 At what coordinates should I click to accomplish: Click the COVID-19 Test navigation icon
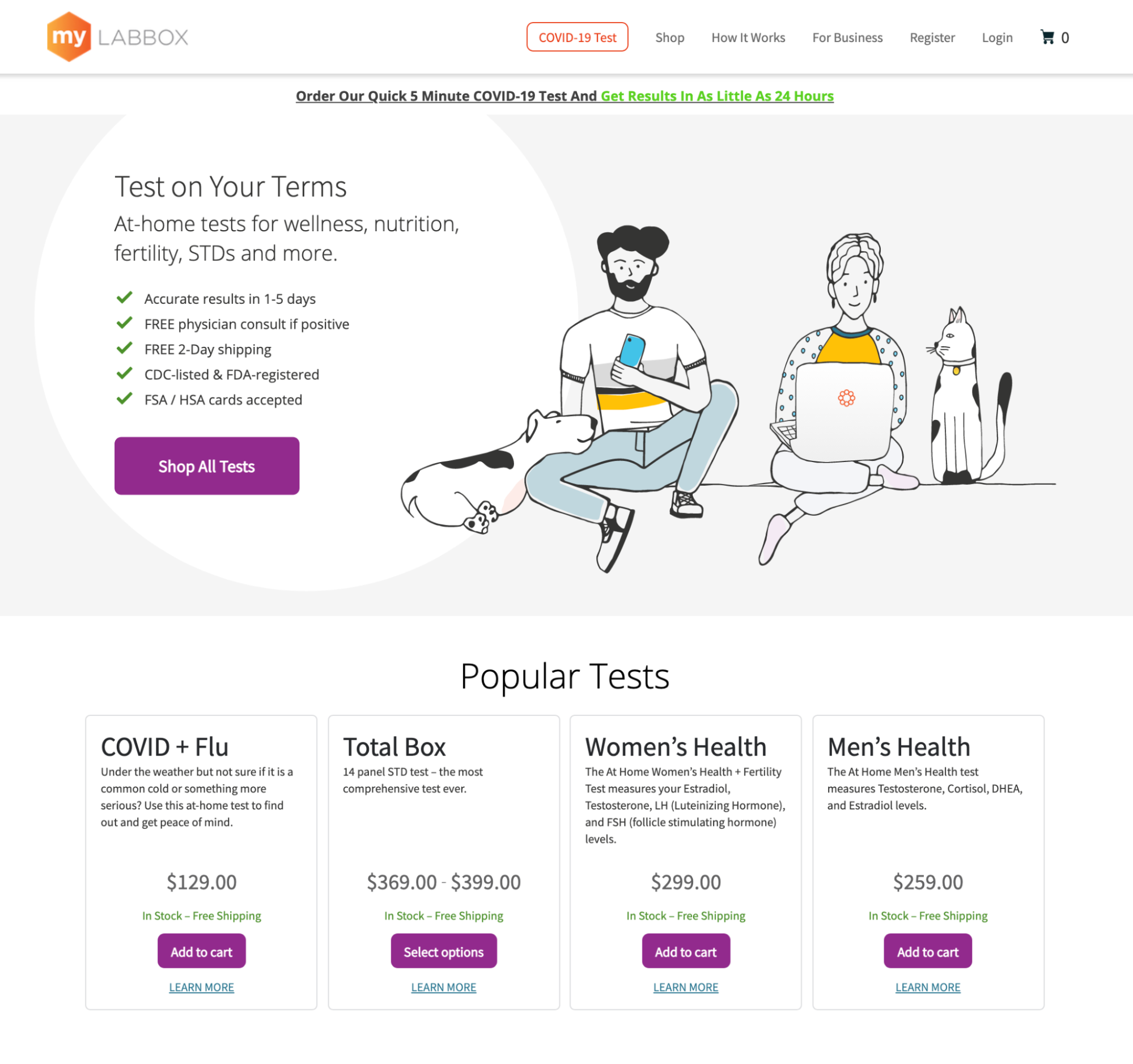click(x=578, y=37)
